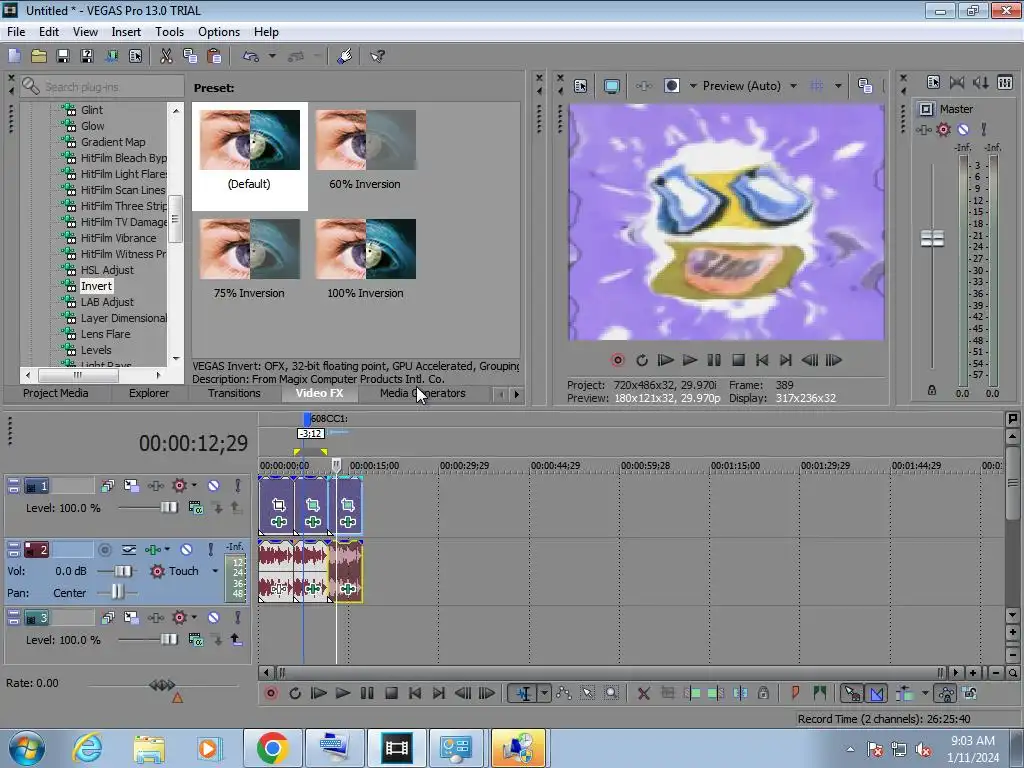Click the Open folder icon in toolbar
The height and width of the screenshot is (768, 1024).
point(39,56)
